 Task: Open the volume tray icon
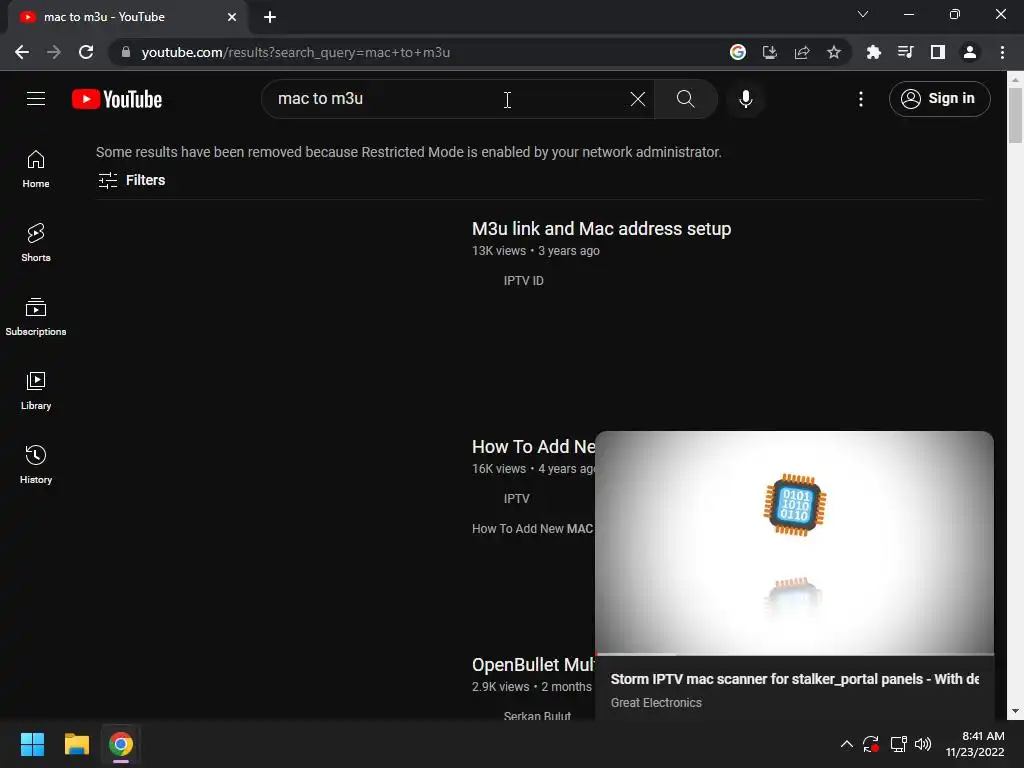point(923,744)
